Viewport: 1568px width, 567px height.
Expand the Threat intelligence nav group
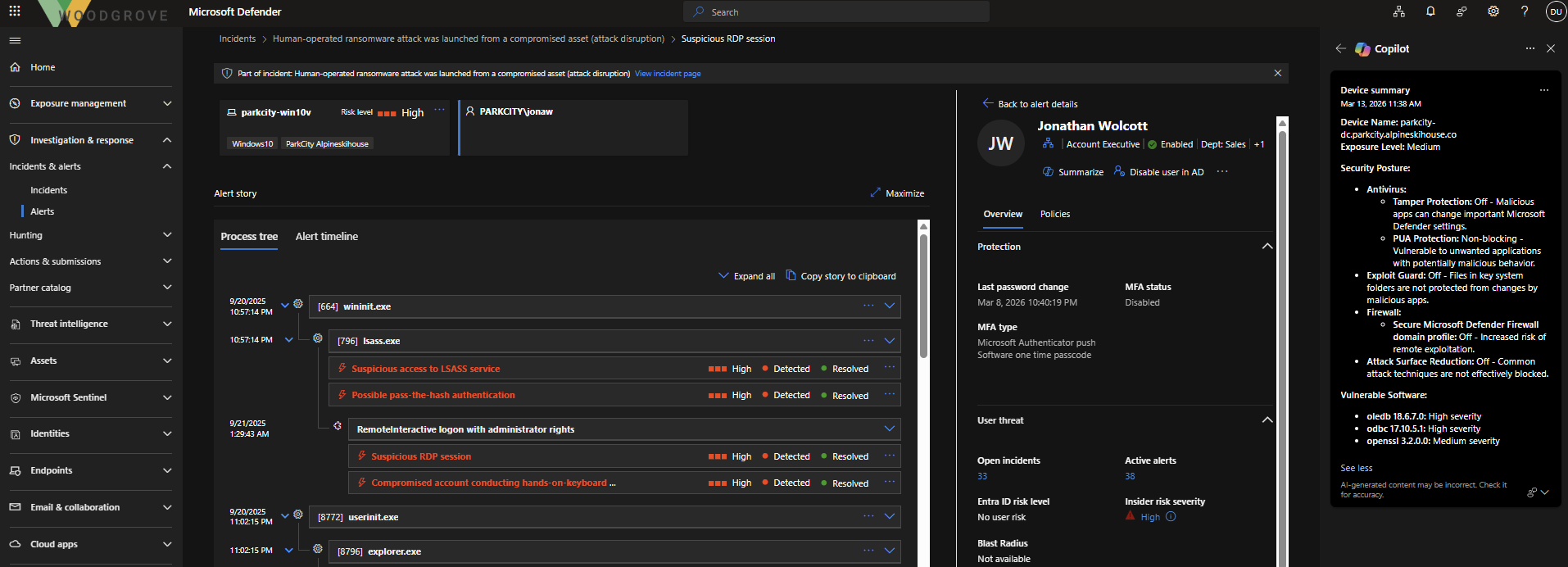point(167,324)
